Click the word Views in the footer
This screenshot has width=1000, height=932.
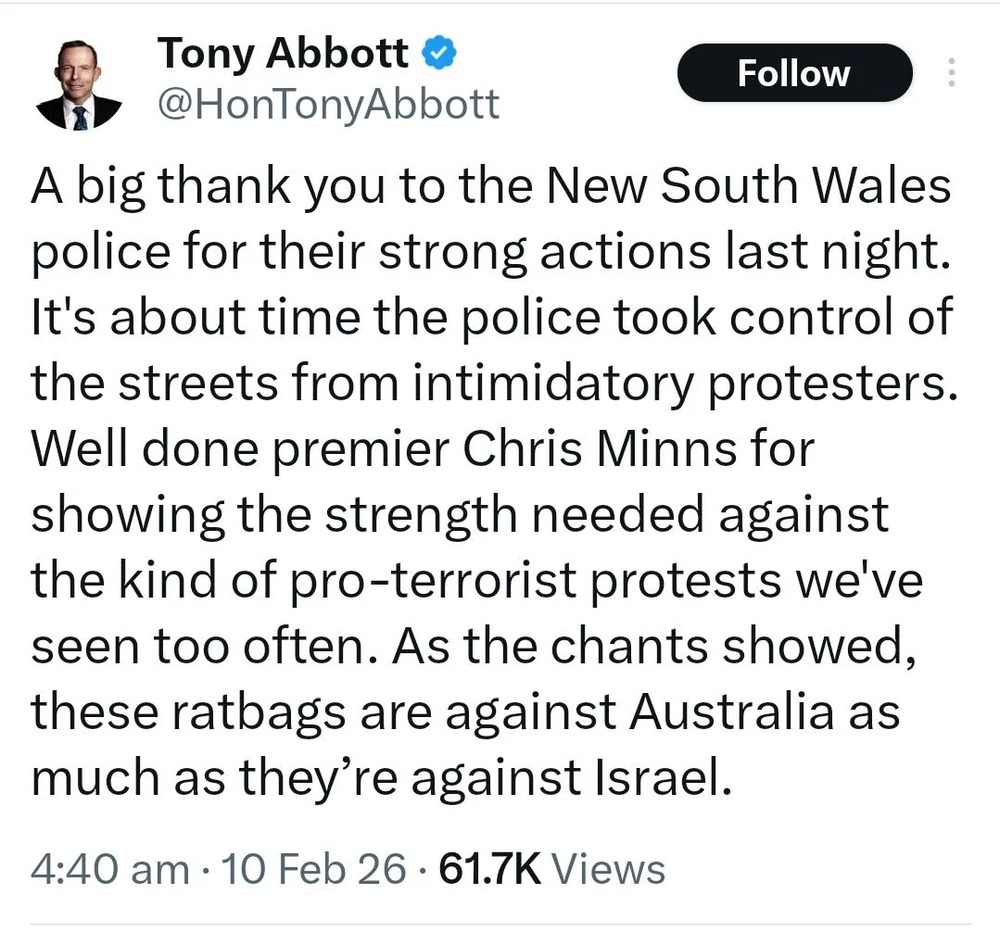(608, 868)
